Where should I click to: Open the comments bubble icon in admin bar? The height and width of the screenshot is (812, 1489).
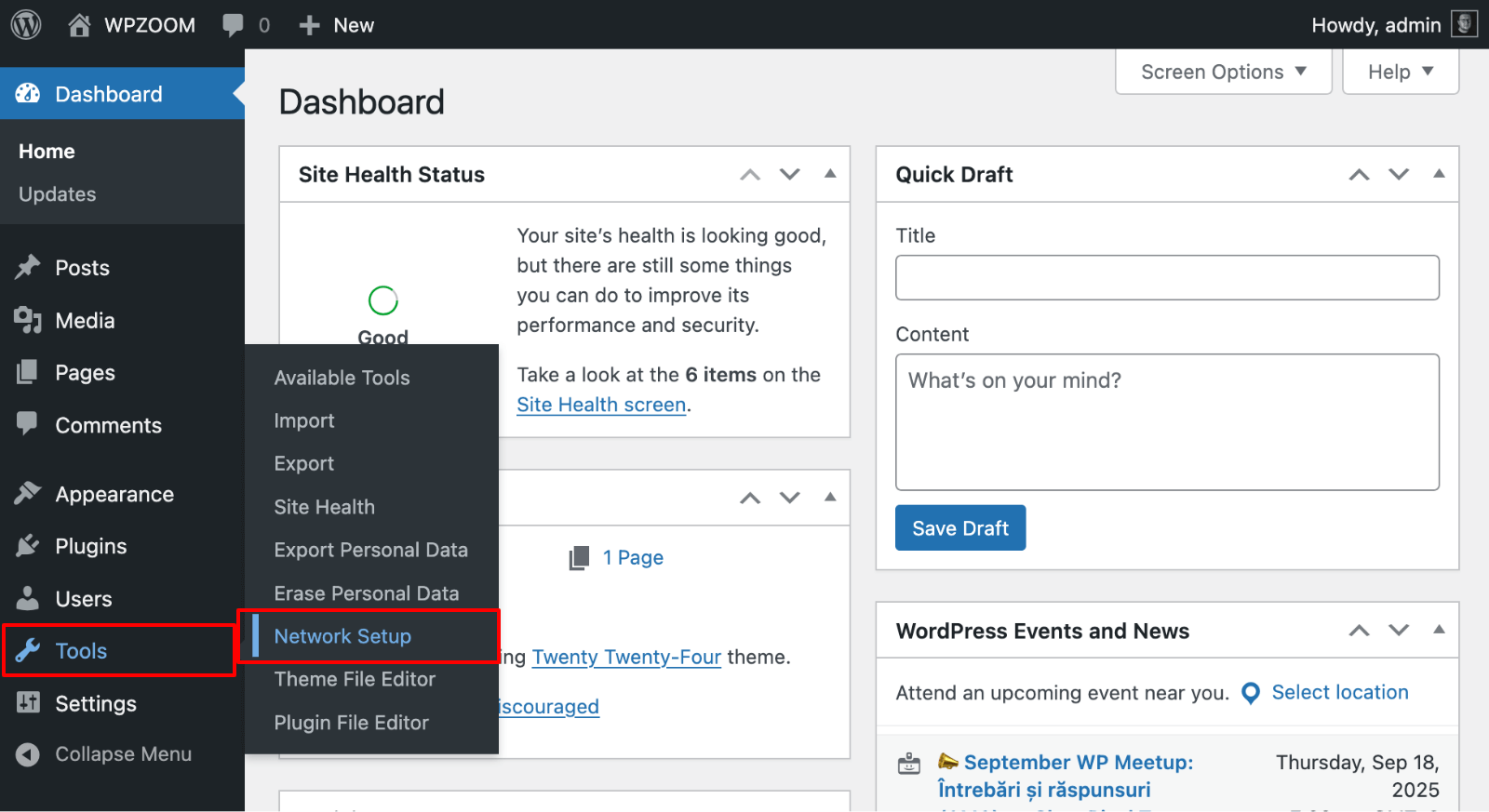[233, 25]
